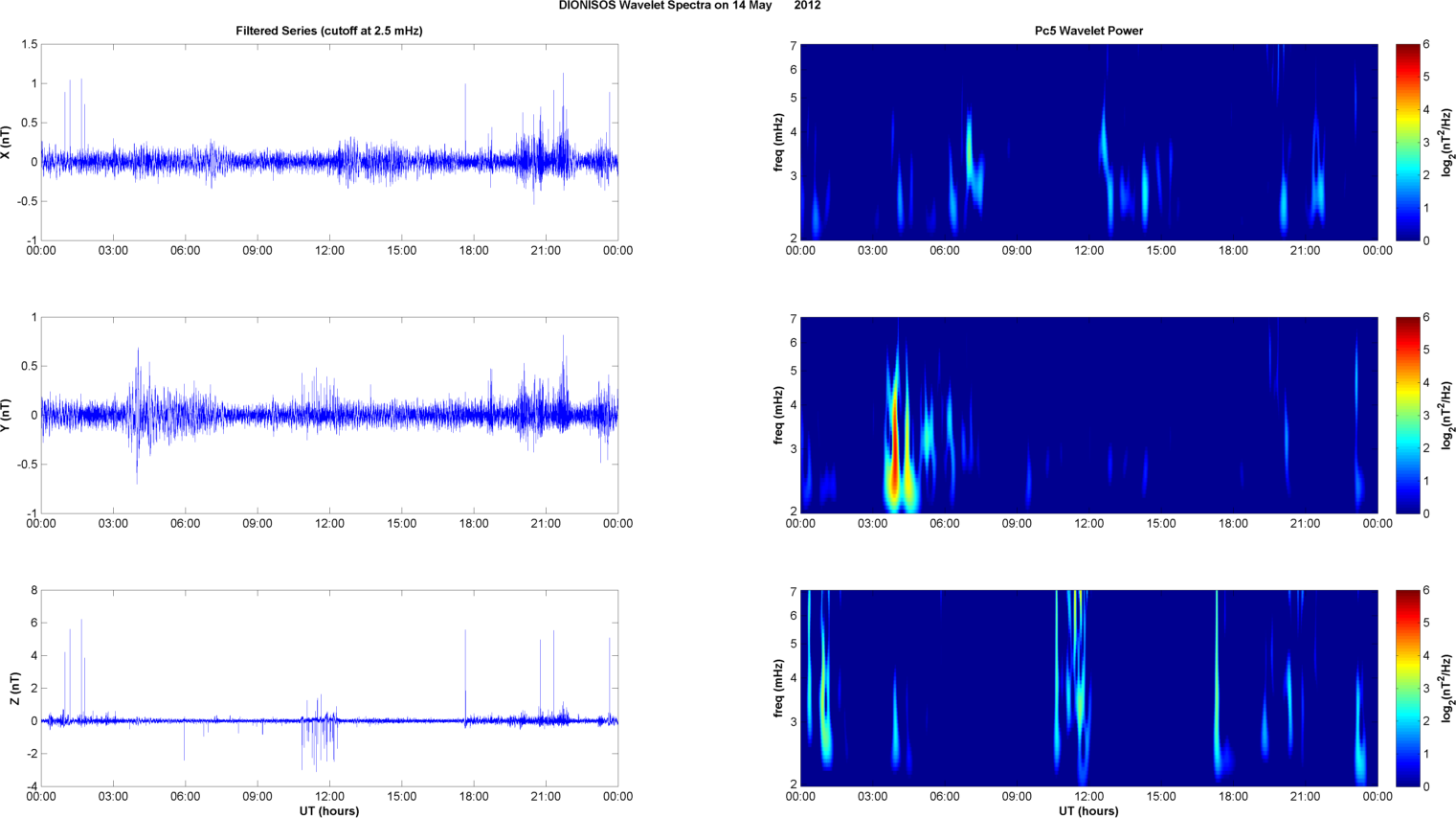This screenshot has width=1456, height=818.
Task: Select the X component filtered series plot
Action: [329, 142]
